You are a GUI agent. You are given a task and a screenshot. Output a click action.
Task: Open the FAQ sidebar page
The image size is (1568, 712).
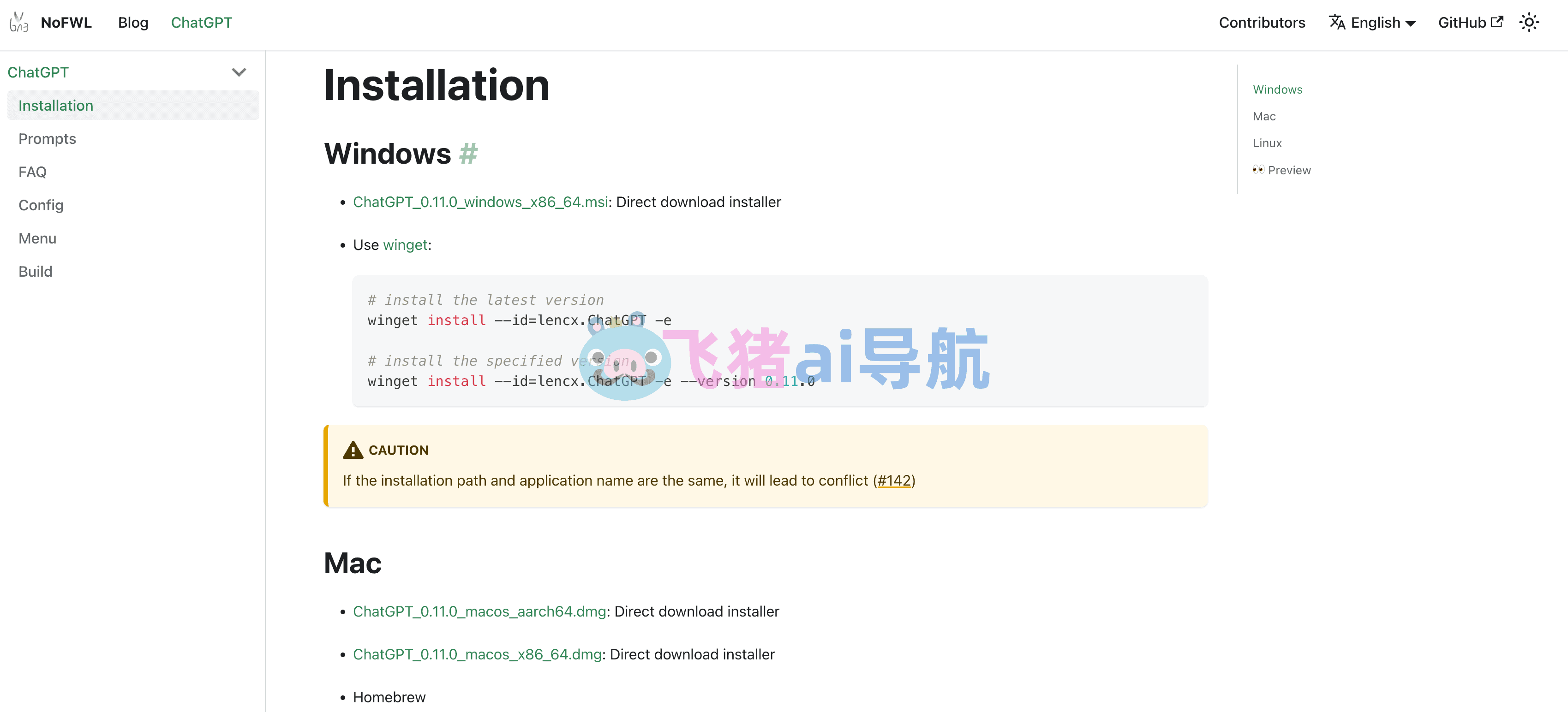coord(32,172)
